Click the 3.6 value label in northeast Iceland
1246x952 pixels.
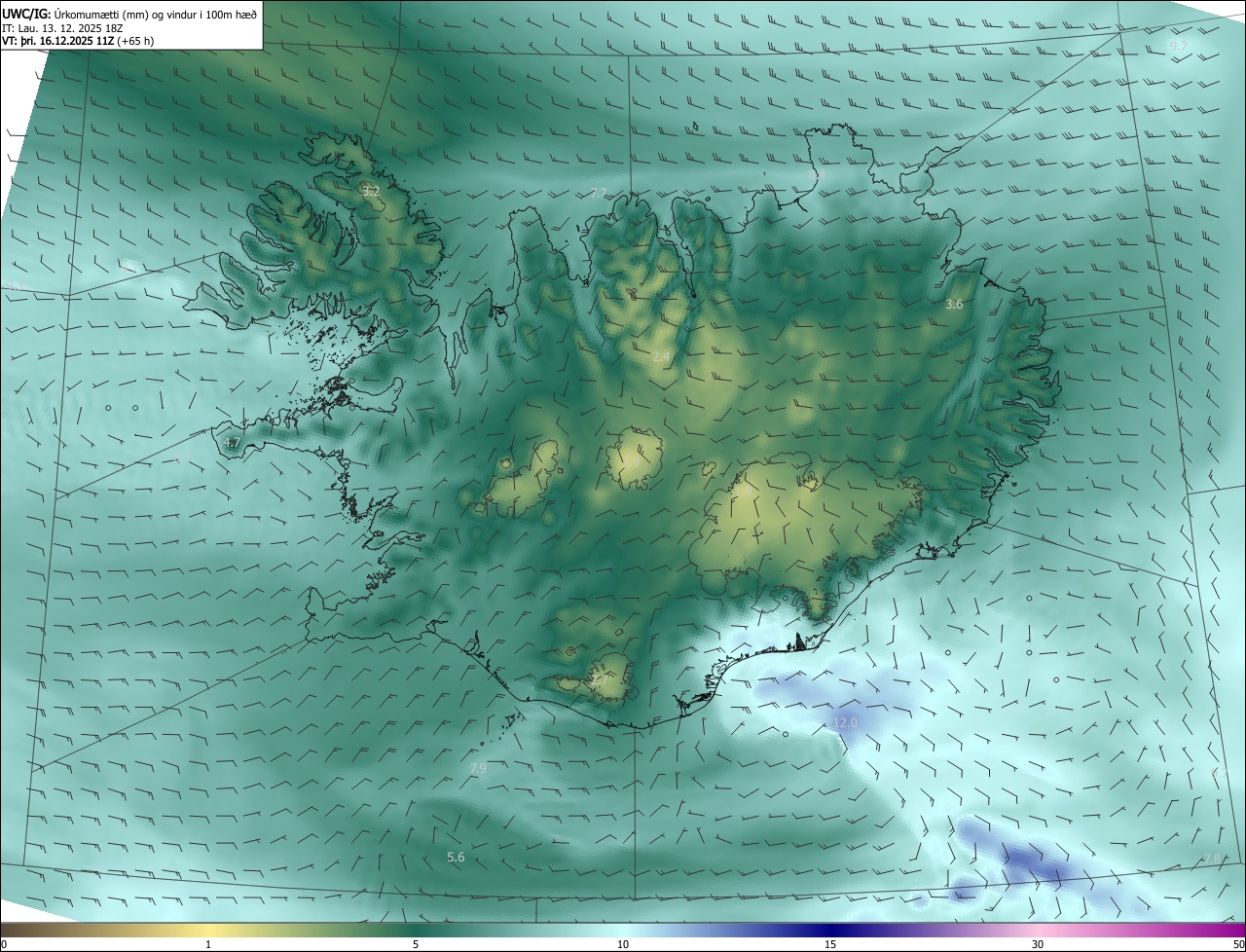[954, 305]
